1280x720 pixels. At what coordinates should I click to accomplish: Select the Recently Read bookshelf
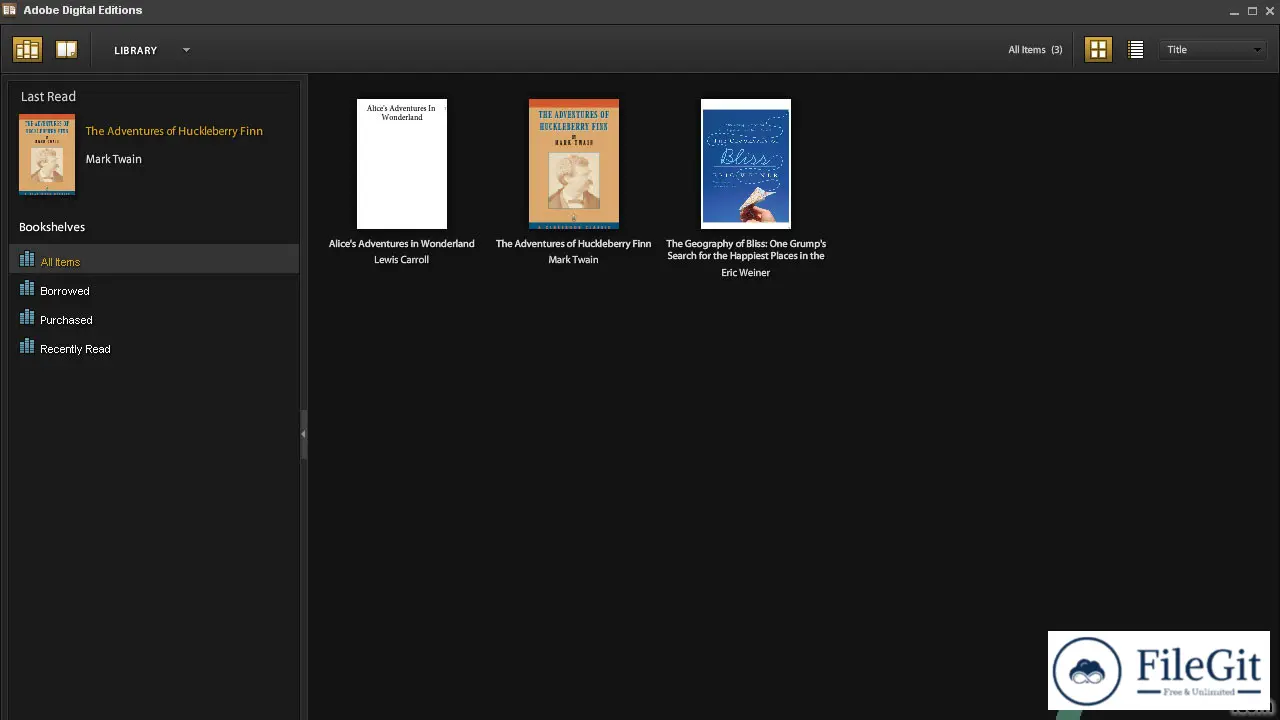[154, 348]
